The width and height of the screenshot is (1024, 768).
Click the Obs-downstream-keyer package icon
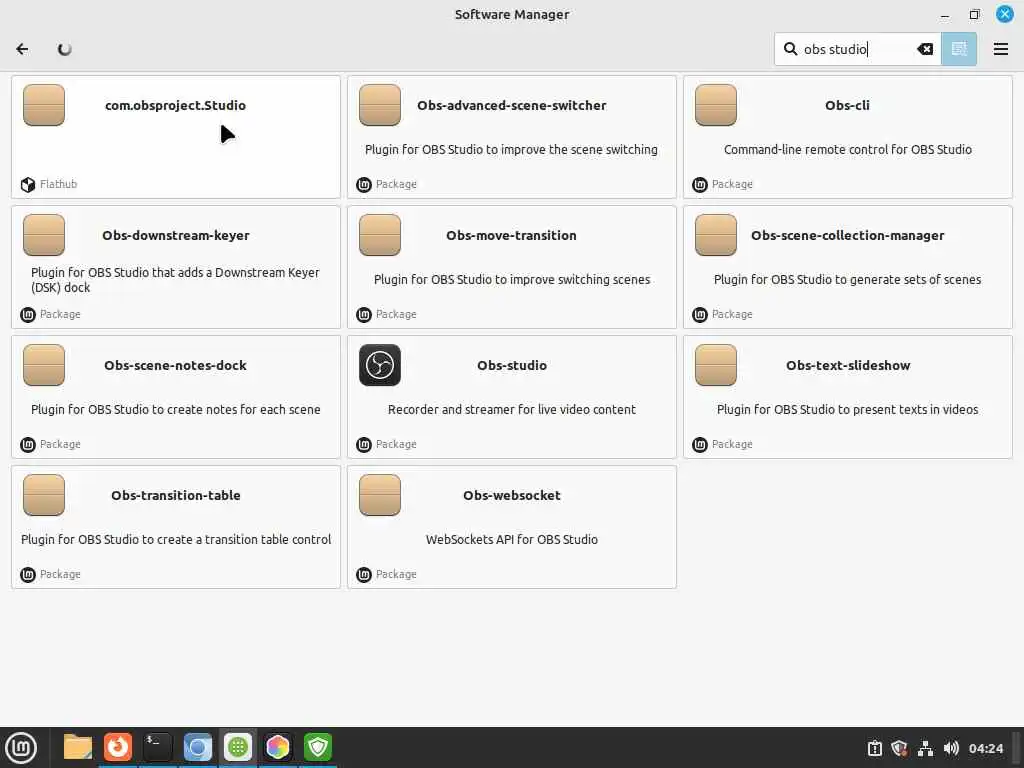click(44, 235)
